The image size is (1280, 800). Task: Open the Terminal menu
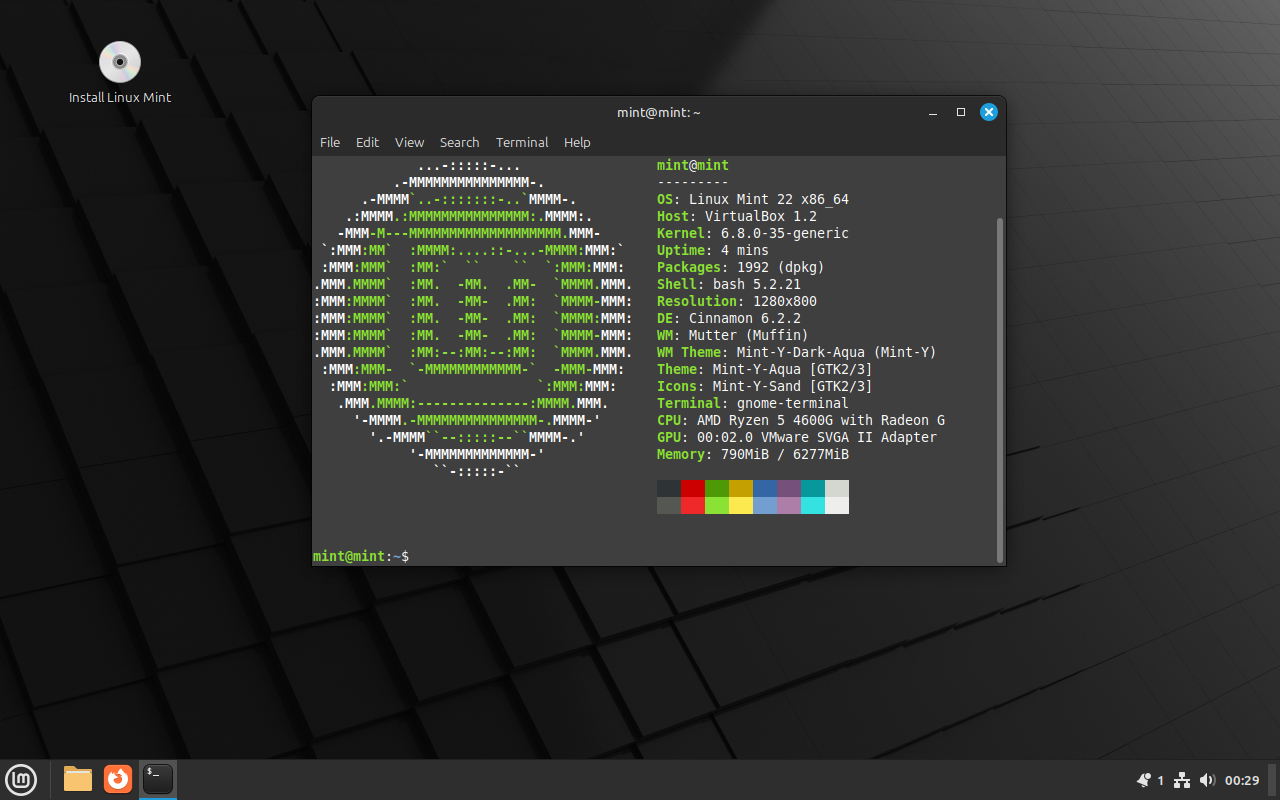pos(522,142)
